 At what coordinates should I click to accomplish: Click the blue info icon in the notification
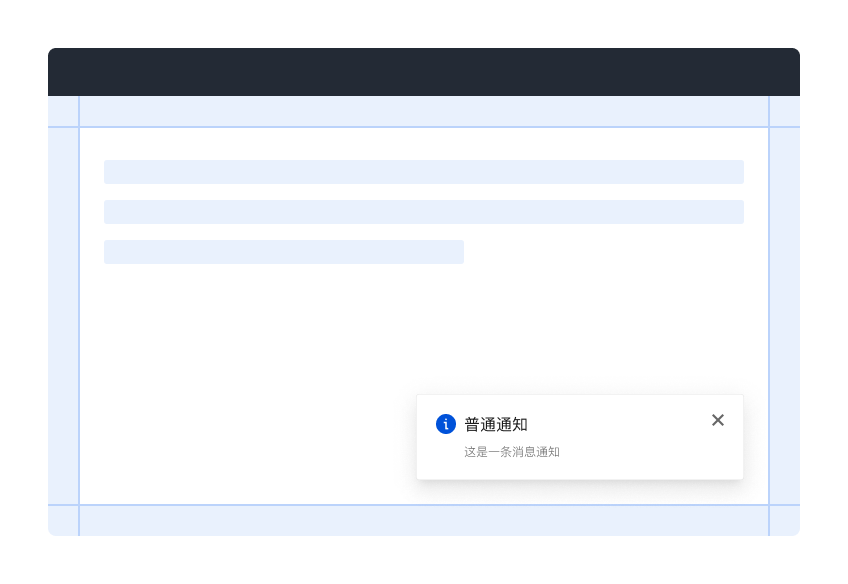[x=446, y=424]
